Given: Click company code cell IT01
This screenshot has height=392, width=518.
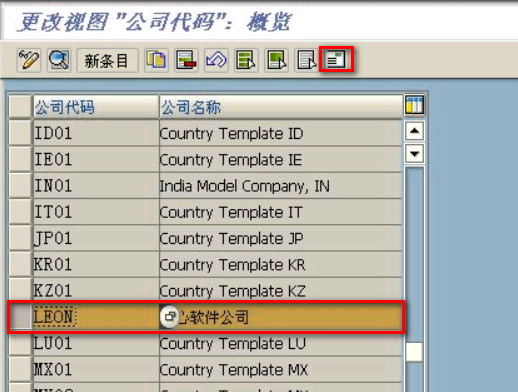Looking at the screenshot, I should 96,212.
